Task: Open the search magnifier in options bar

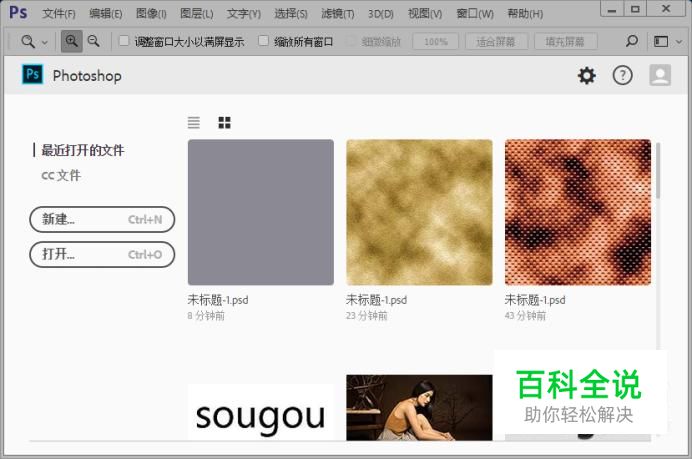Action: coord(632,41)
